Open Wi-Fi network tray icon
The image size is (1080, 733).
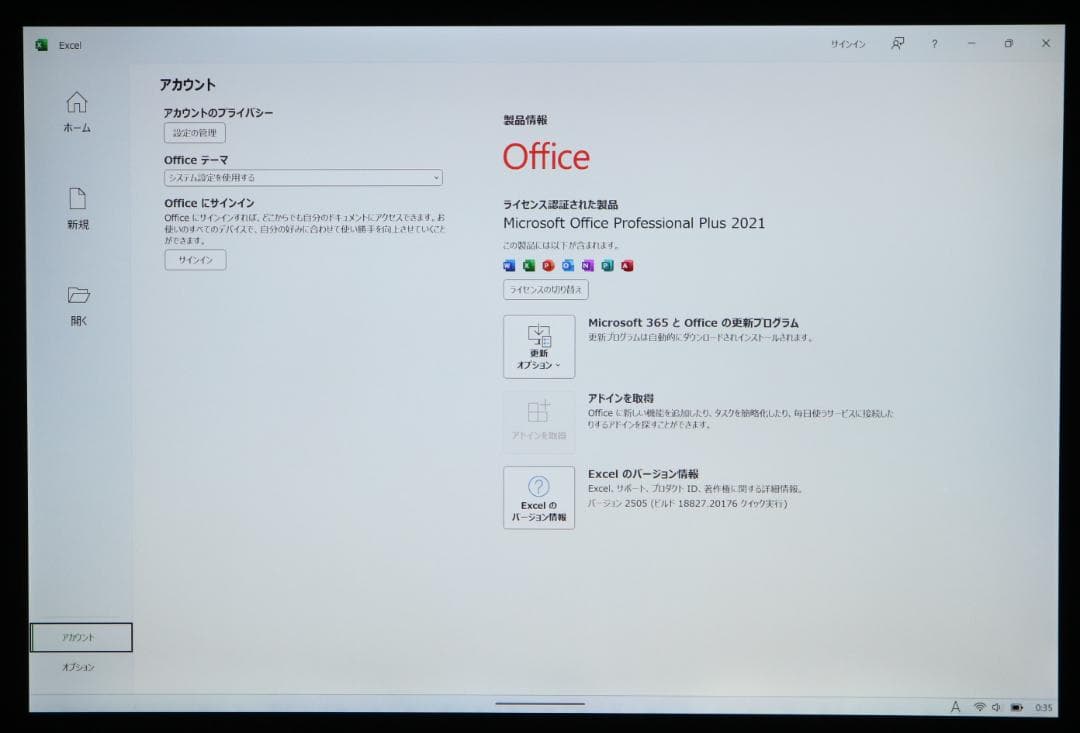click(979, 707)
